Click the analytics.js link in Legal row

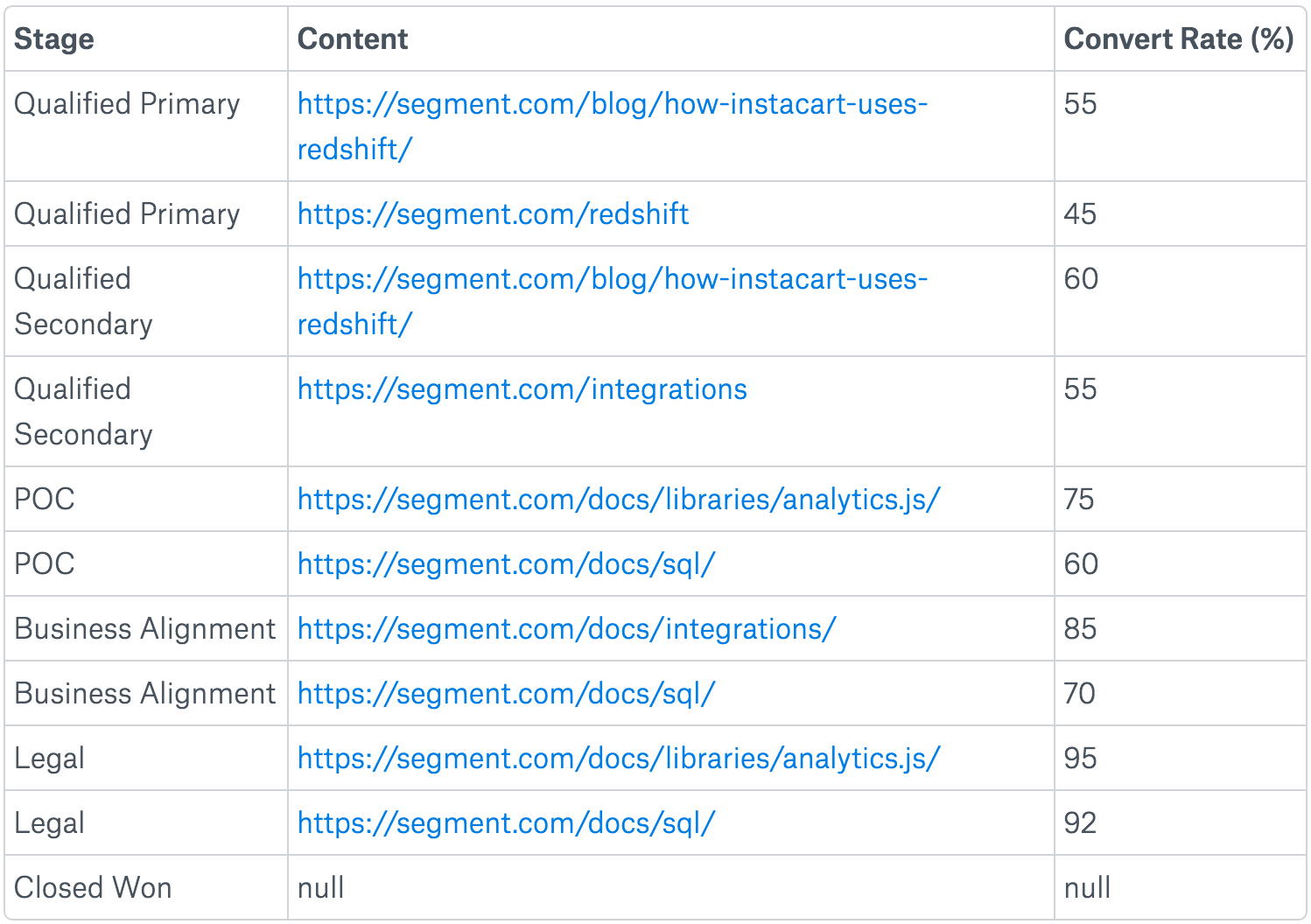coord(619,759)
